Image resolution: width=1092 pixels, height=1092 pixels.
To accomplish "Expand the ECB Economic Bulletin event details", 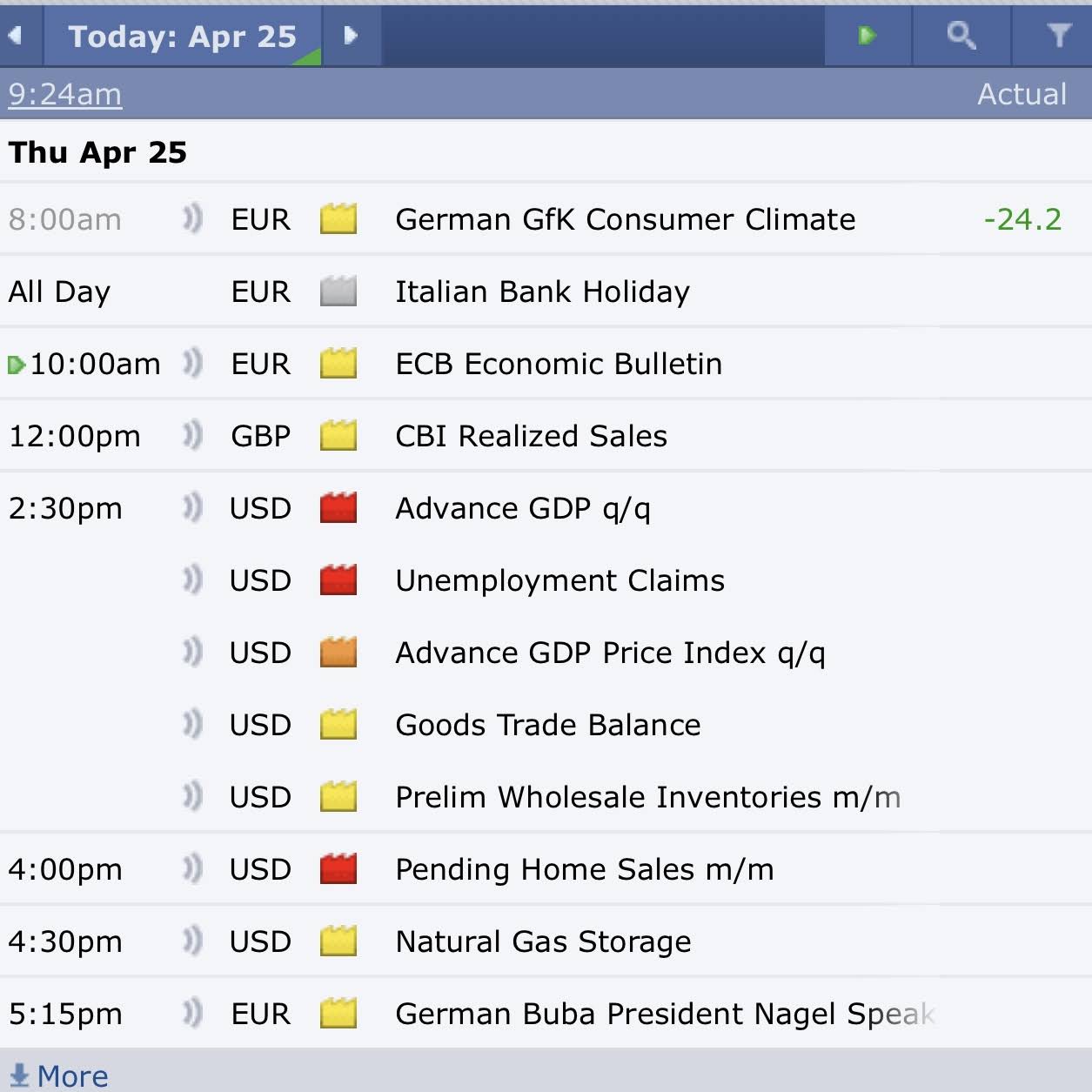I will click(x=559, y=364).
